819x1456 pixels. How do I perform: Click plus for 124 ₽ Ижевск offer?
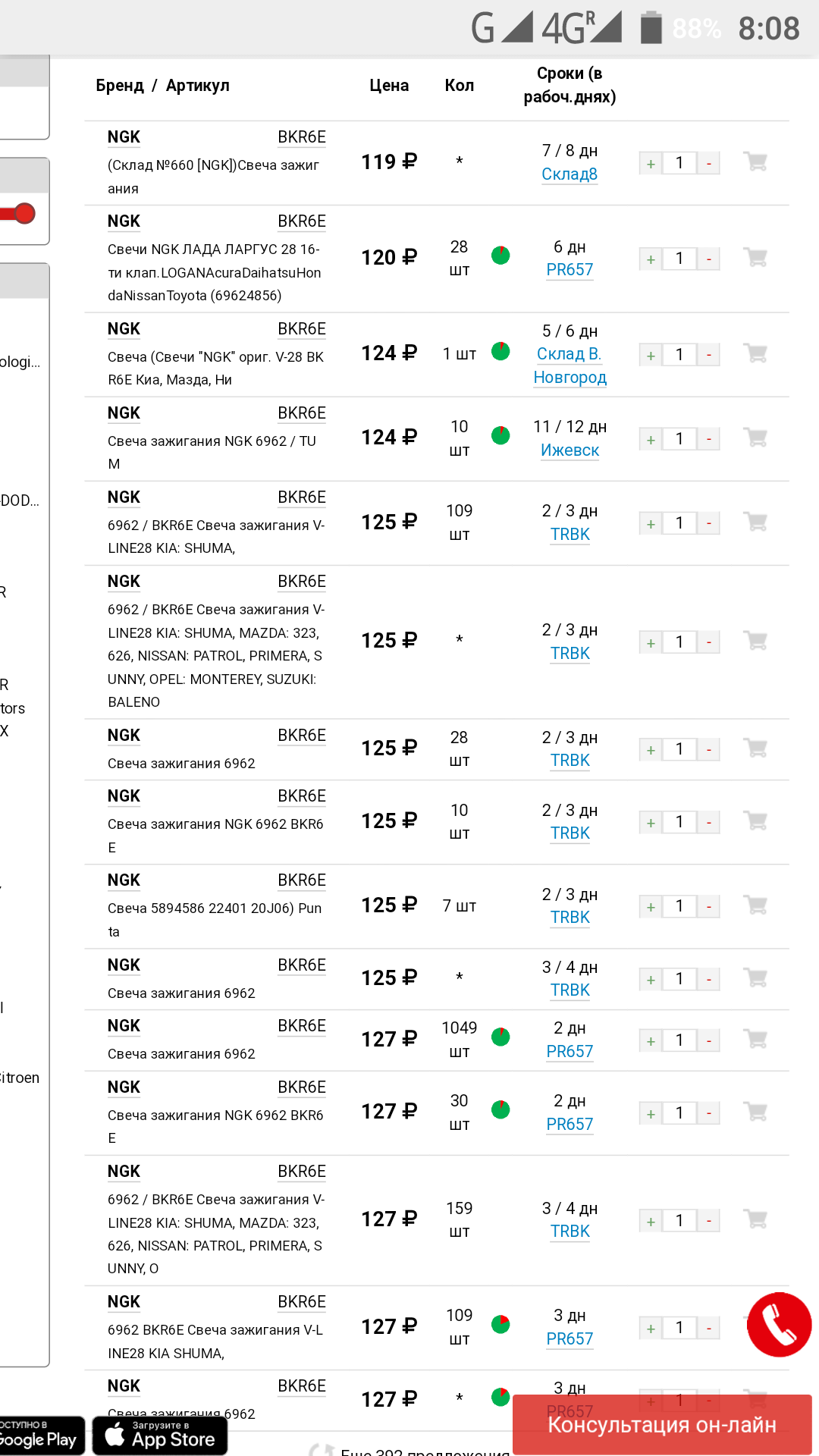pos(651,439)
